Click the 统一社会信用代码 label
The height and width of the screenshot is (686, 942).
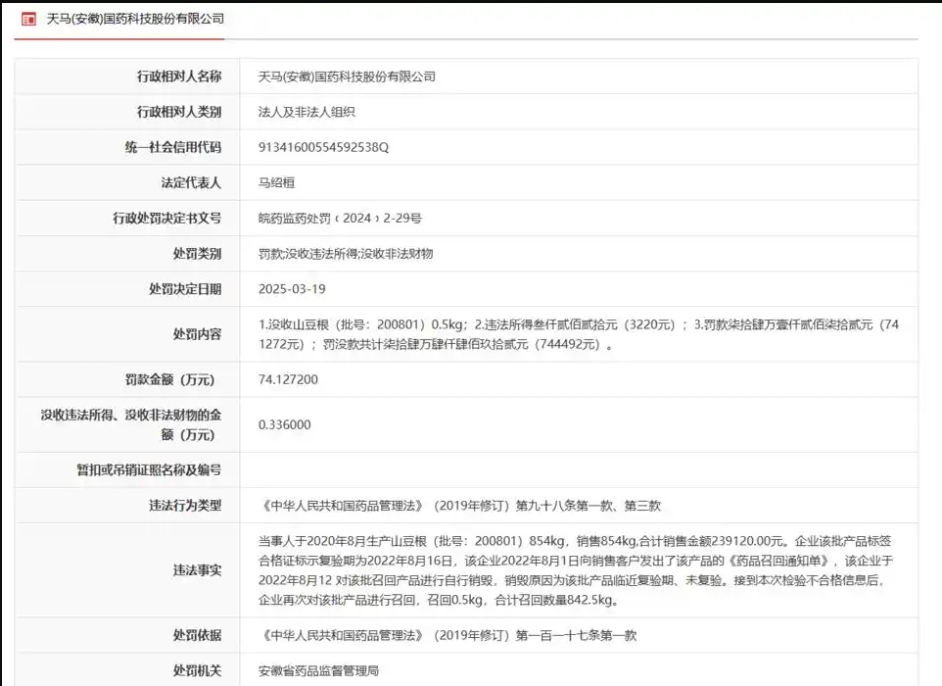tap(173, 147)
